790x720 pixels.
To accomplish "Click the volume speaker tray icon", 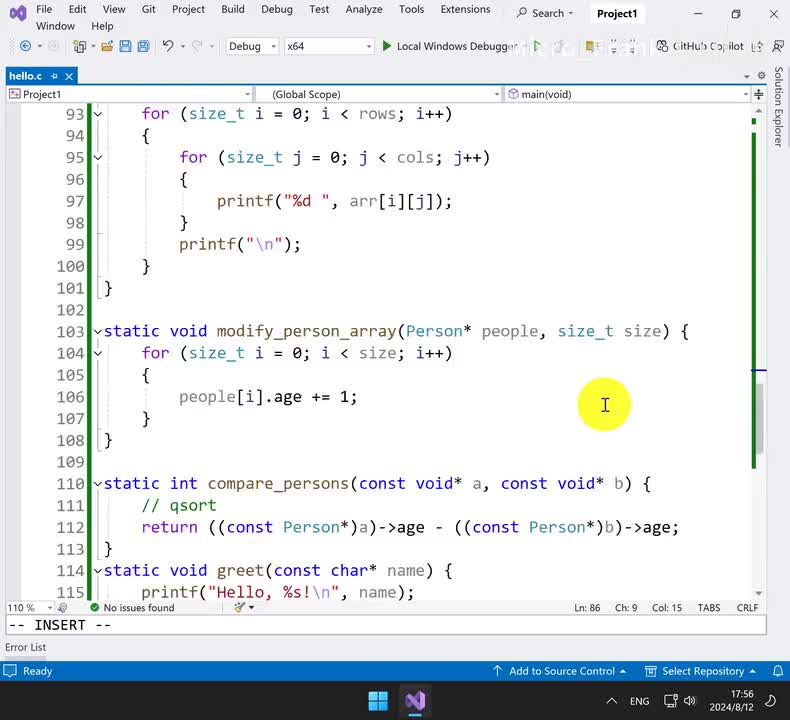I will click(x=690, y=701).
